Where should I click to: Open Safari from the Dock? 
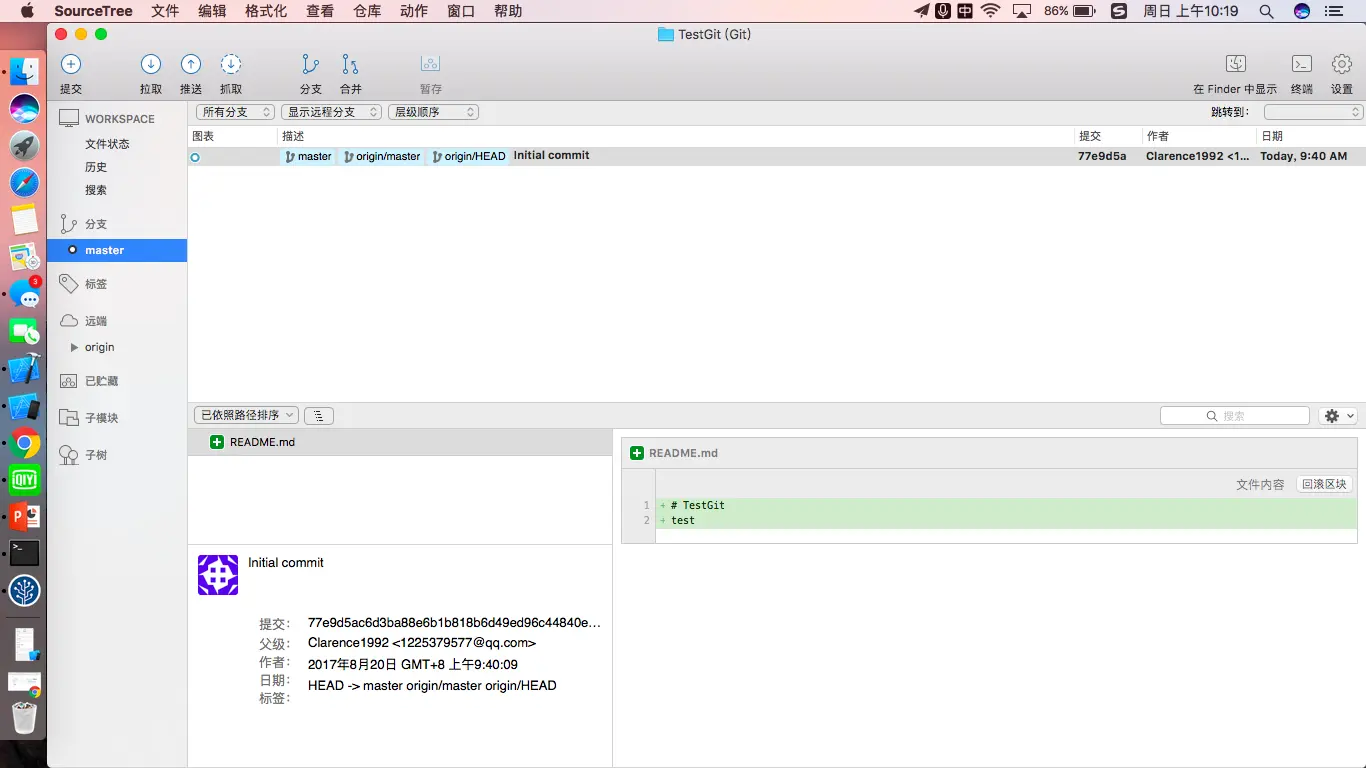tap(25, 182)
